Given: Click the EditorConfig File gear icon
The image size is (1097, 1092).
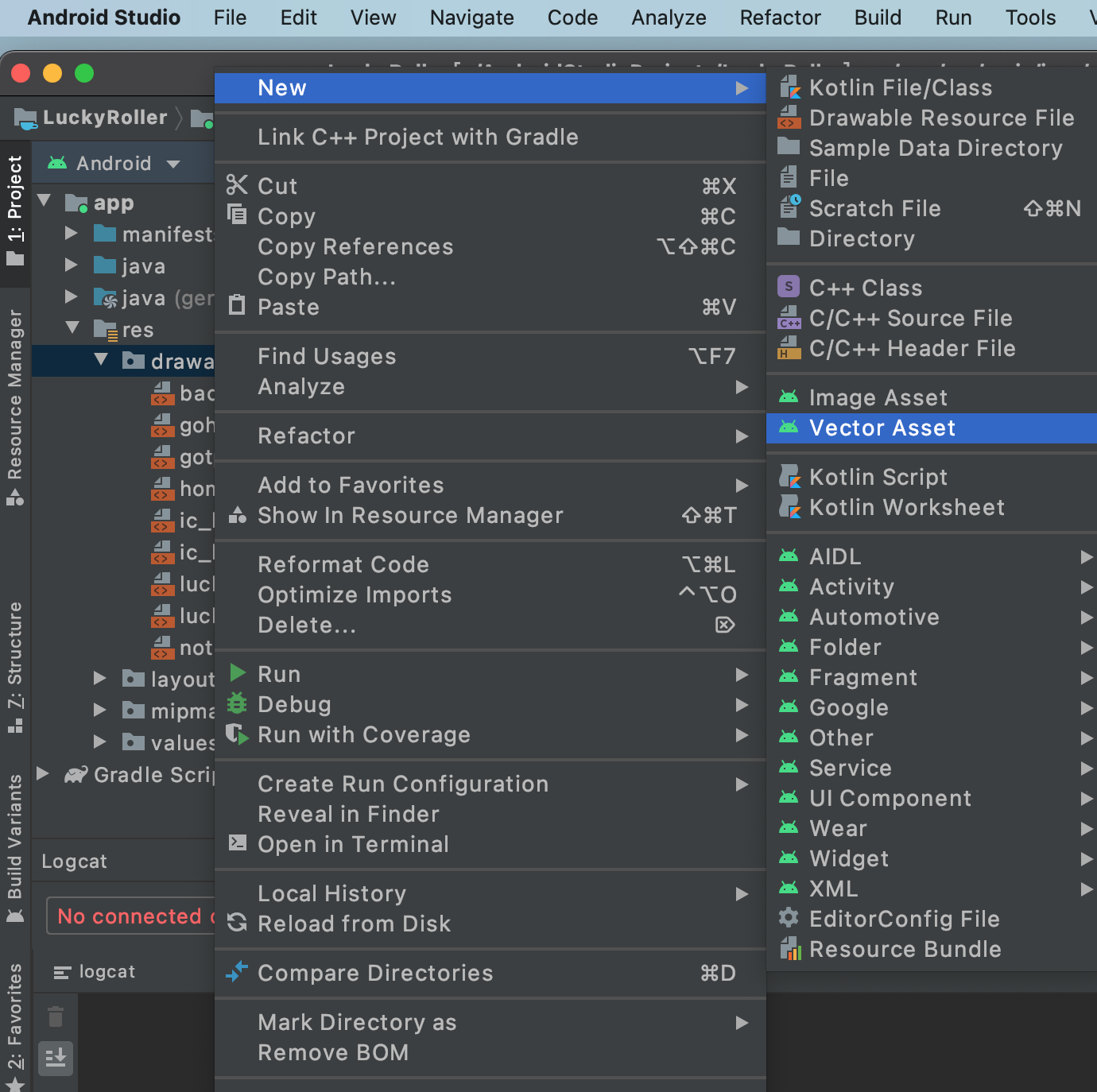Looking at the screenshot, I should pos(789,918).
